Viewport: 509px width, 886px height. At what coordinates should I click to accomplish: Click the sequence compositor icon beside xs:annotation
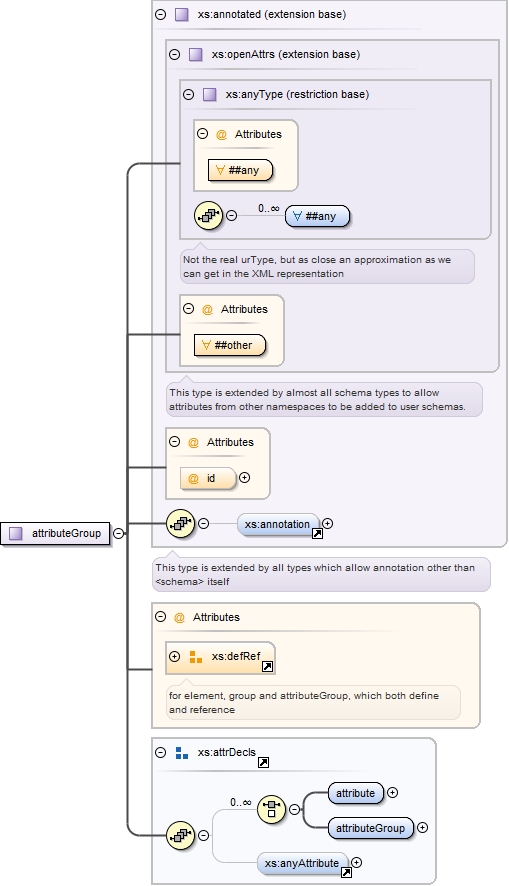tap(180, 524)
